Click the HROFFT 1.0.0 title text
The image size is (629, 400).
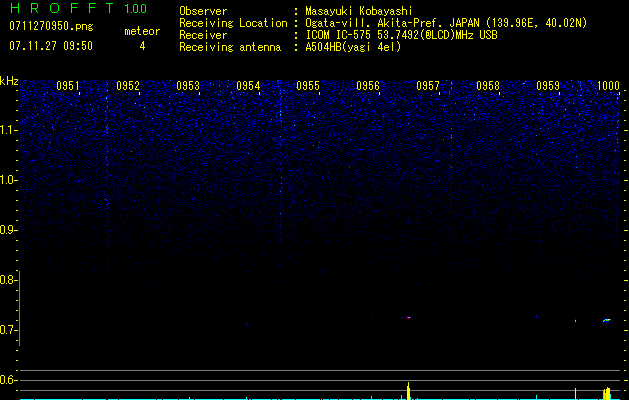pos(78,8)
